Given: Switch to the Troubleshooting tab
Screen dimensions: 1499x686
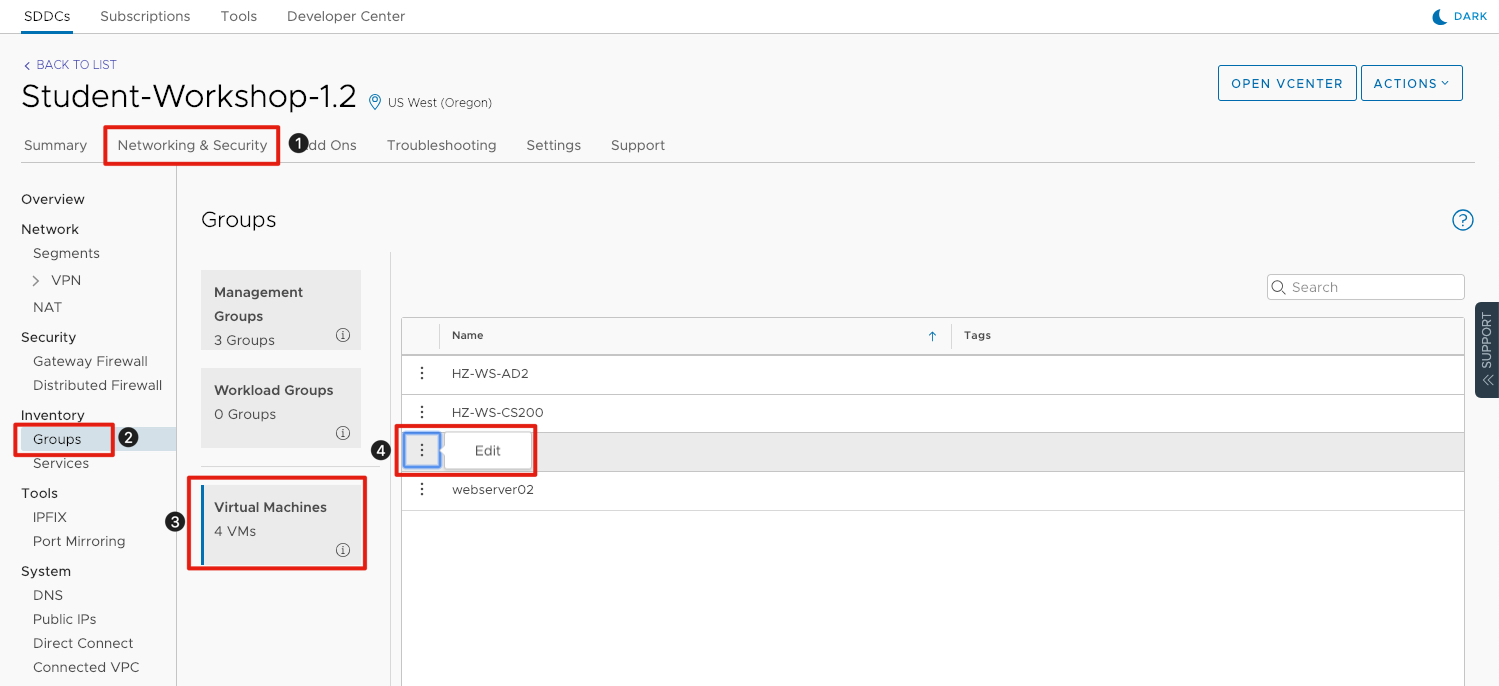Looking at the screenshot, I should click(441, 145).
